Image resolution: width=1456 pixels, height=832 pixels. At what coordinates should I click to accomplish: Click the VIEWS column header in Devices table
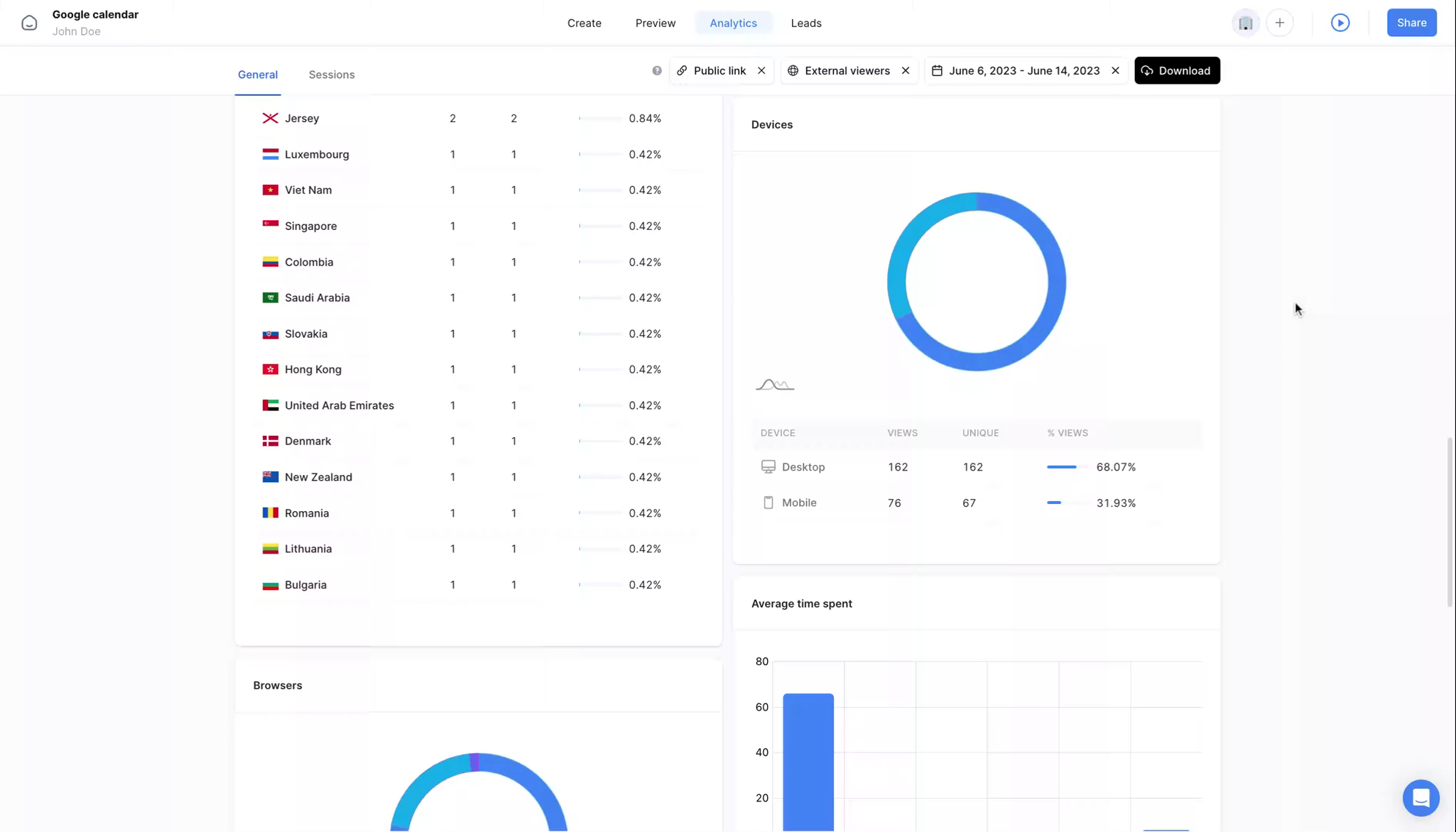(902, 432)
